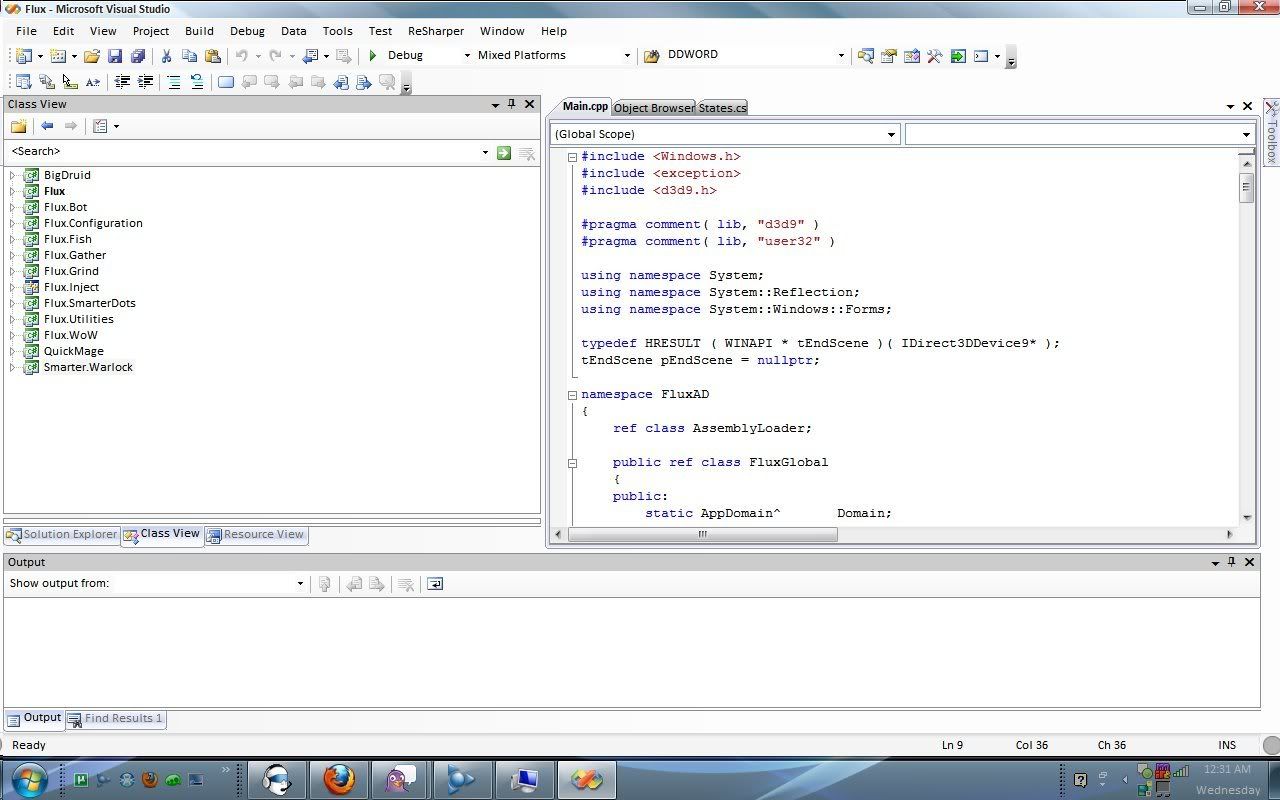Open Solution Explorer toolbar icon
The image size is (1280, 800).
[x=865, y=56]
